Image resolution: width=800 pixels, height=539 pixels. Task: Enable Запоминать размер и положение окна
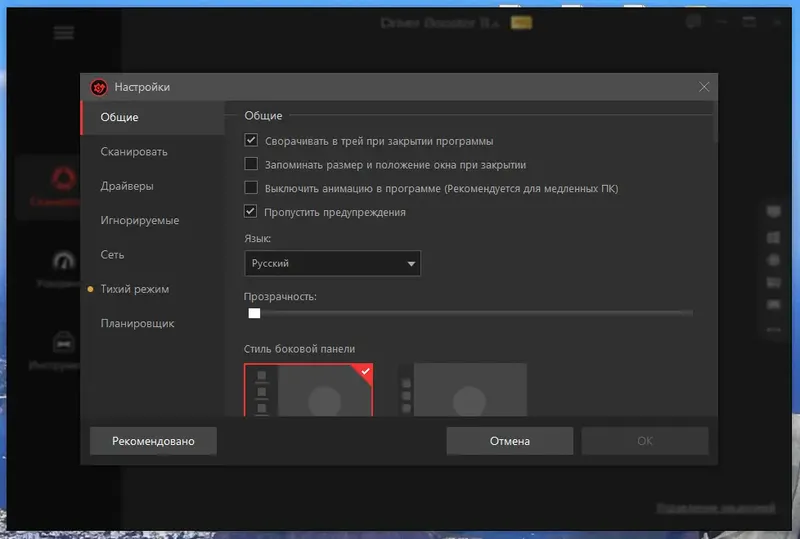point(251,164)
